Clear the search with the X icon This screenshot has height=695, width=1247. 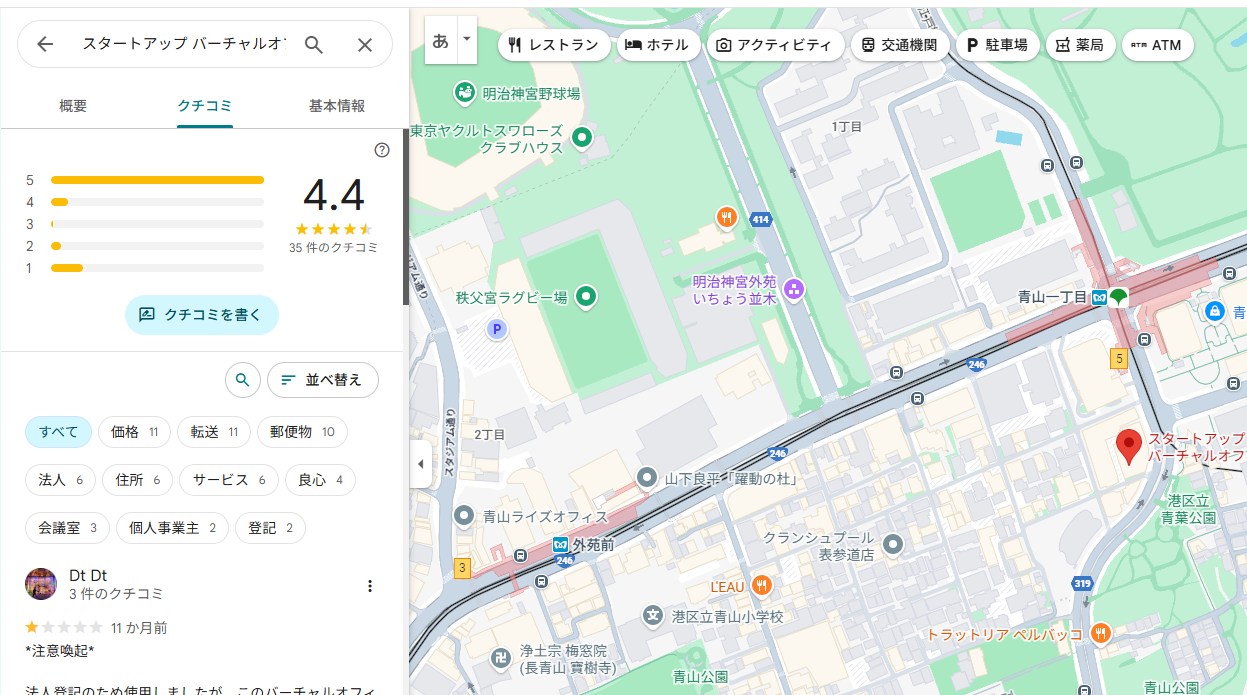365,44
